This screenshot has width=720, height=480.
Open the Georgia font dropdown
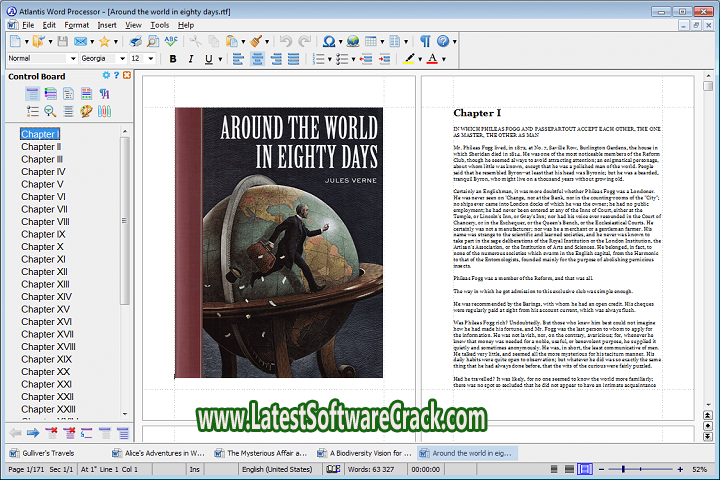point(122,59)
